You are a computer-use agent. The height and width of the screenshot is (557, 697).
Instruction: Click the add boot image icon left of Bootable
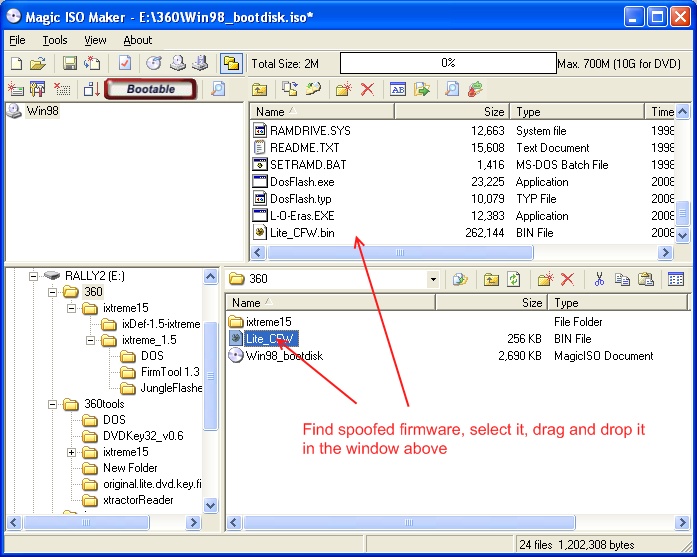16,89
